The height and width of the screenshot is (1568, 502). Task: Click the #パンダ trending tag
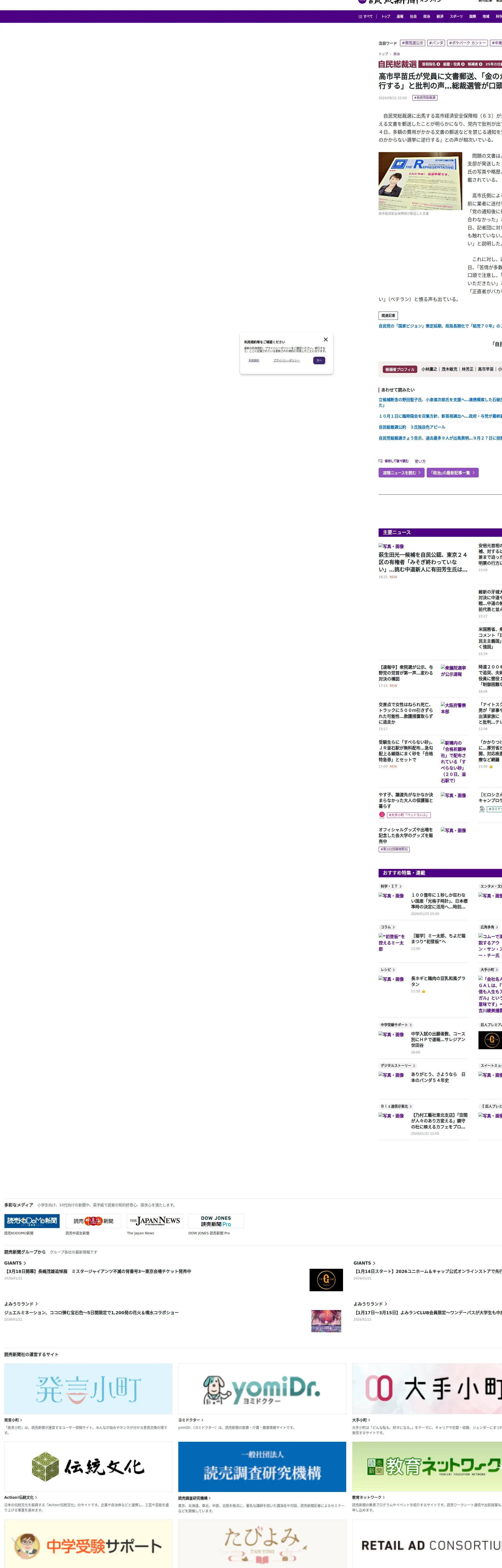(436, 43)
